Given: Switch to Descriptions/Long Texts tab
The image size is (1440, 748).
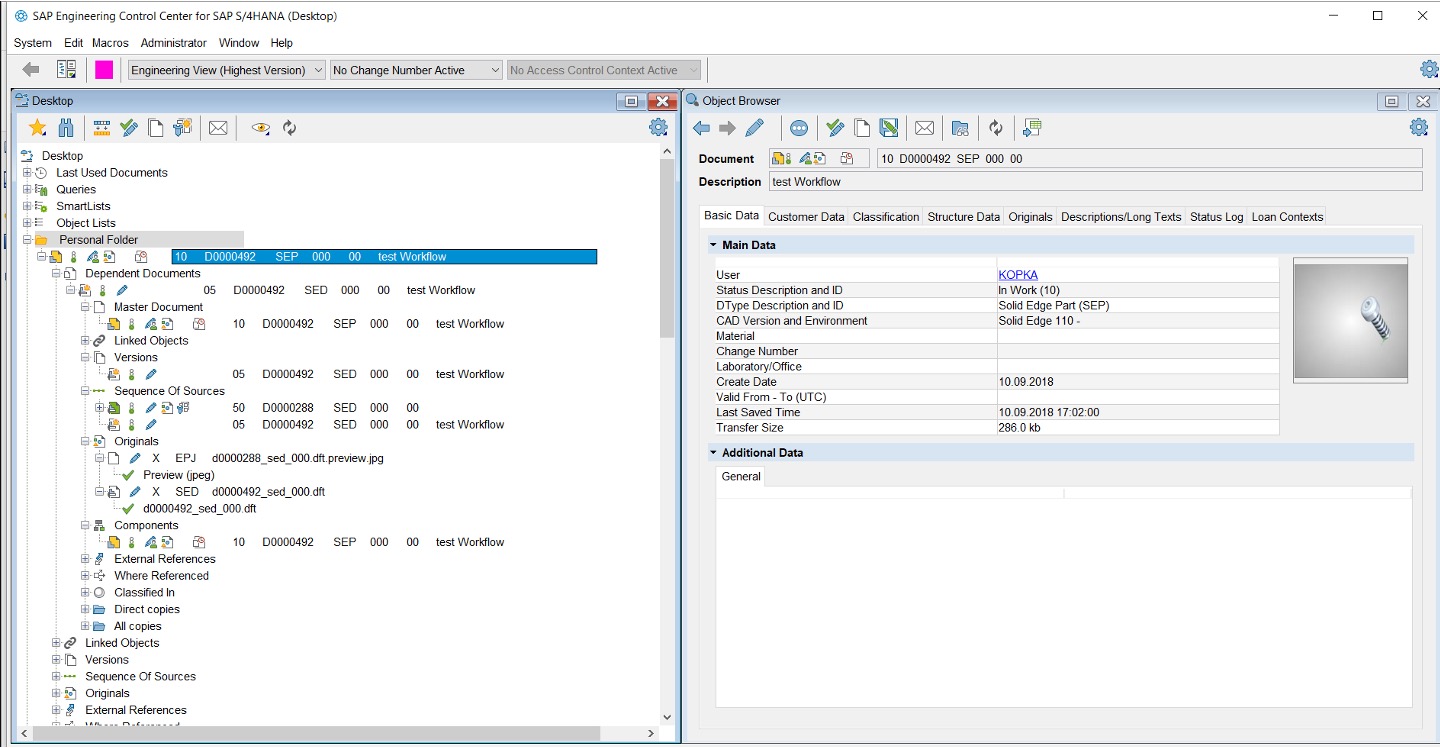Looking at the screenshot, I should pos(1121,216).
